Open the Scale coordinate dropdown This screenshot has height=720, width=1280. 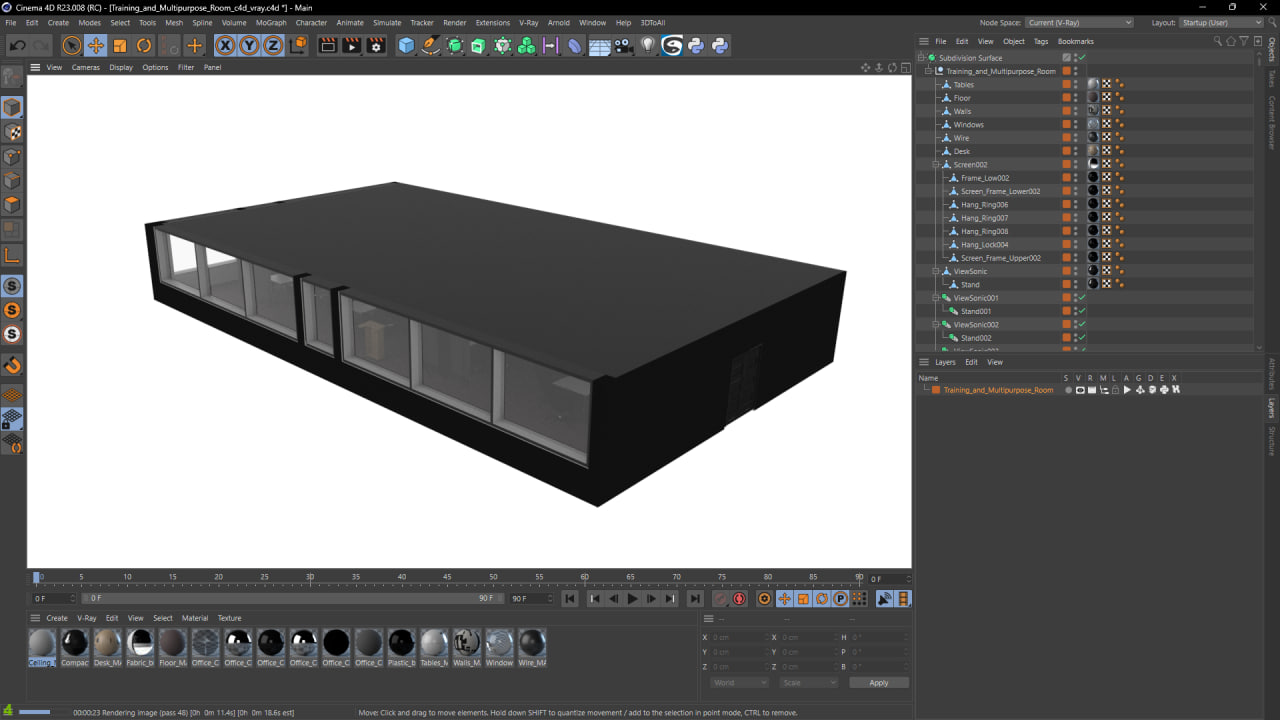tap(809, 682)
